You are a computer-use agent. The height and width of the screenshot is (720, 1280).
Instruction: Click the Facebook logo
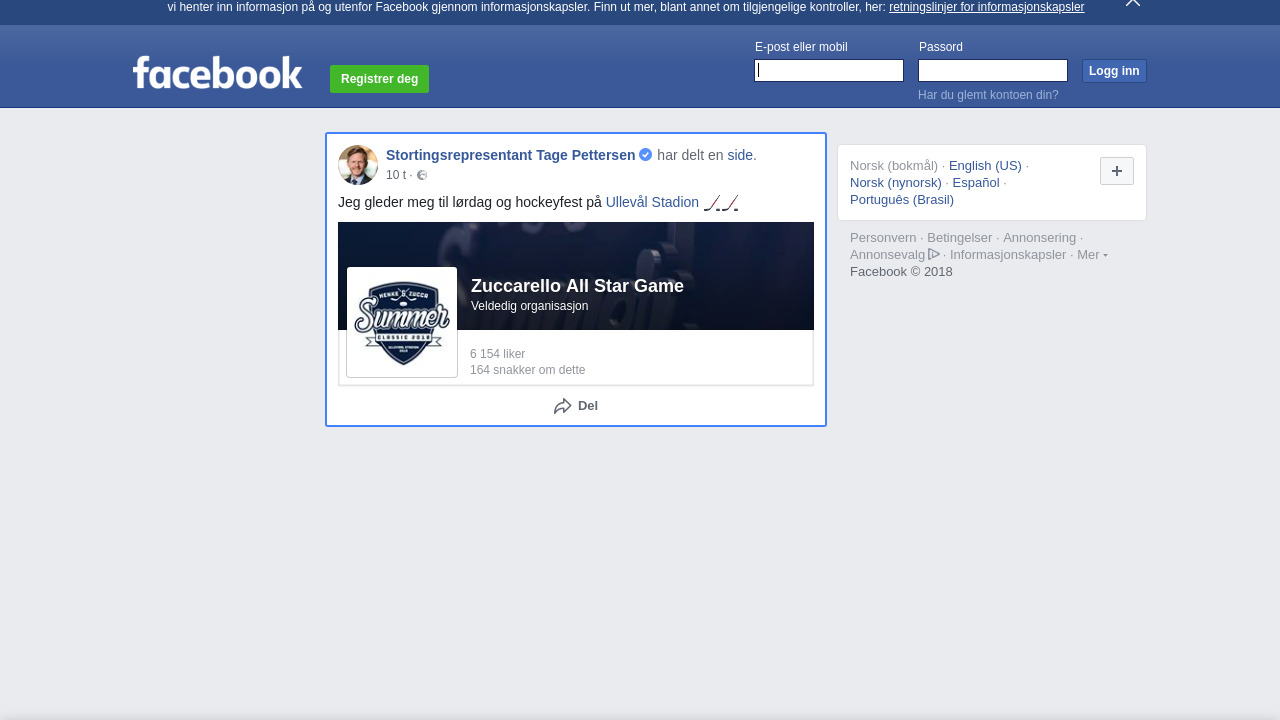217,73
